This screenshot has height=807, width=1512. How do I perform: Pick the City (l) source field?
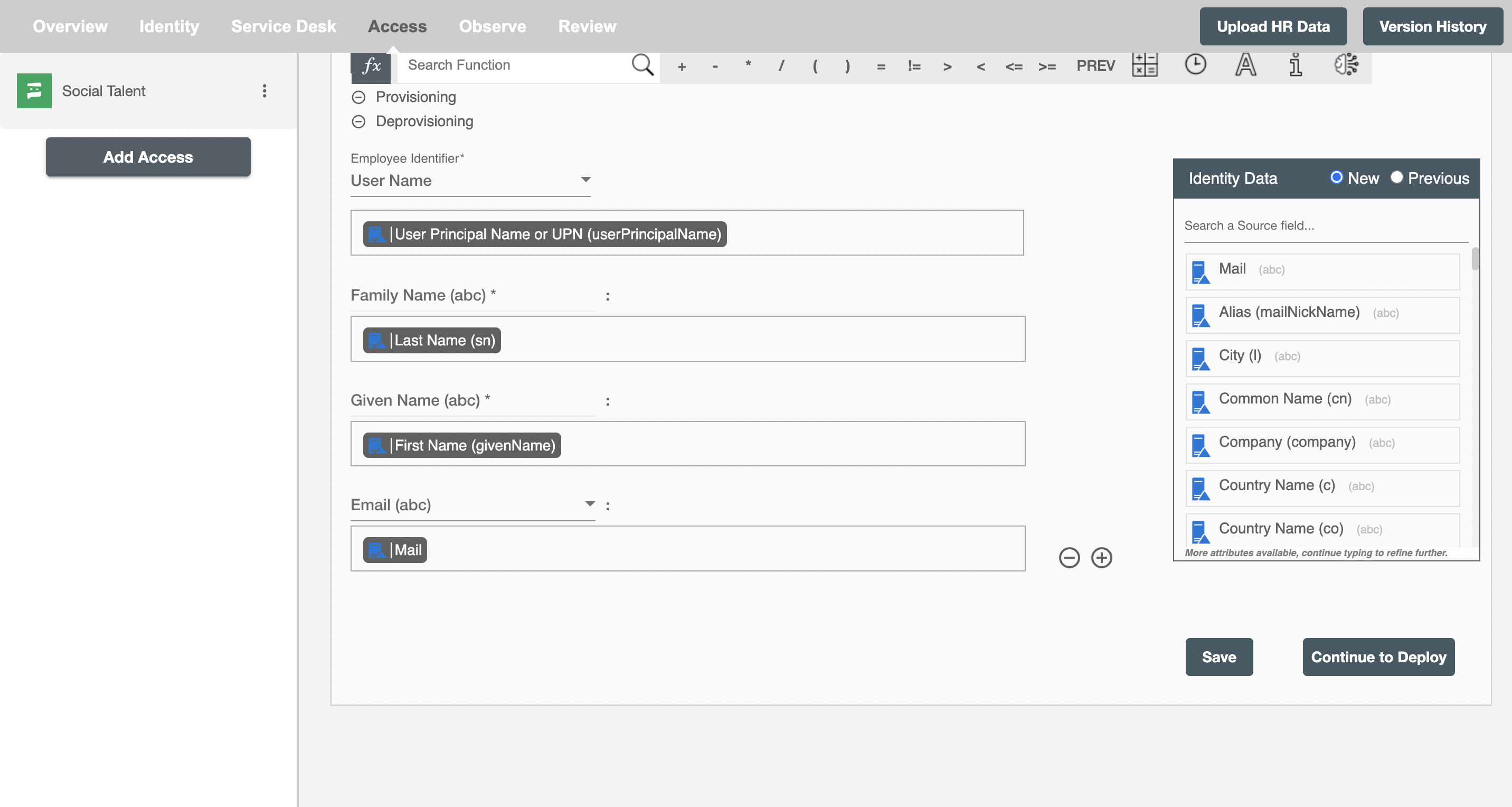(1322, 358)
